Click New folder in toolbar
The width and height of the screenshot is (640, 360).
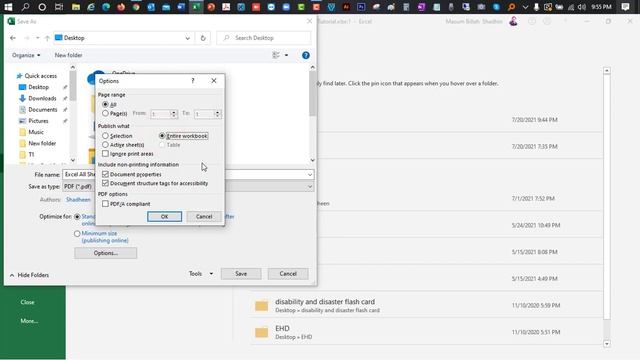(x=69, y=55)
